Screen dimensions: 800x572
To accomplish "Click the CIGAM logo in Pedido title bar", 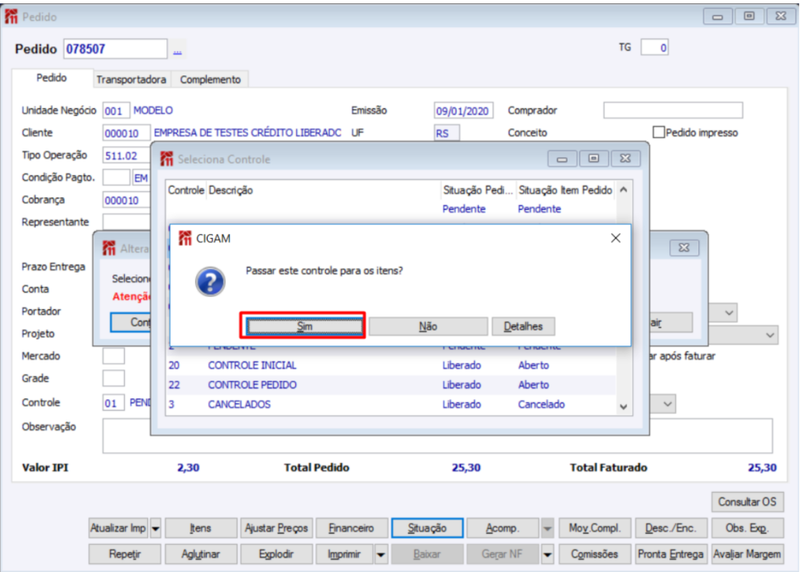I will tap(11, 16).
